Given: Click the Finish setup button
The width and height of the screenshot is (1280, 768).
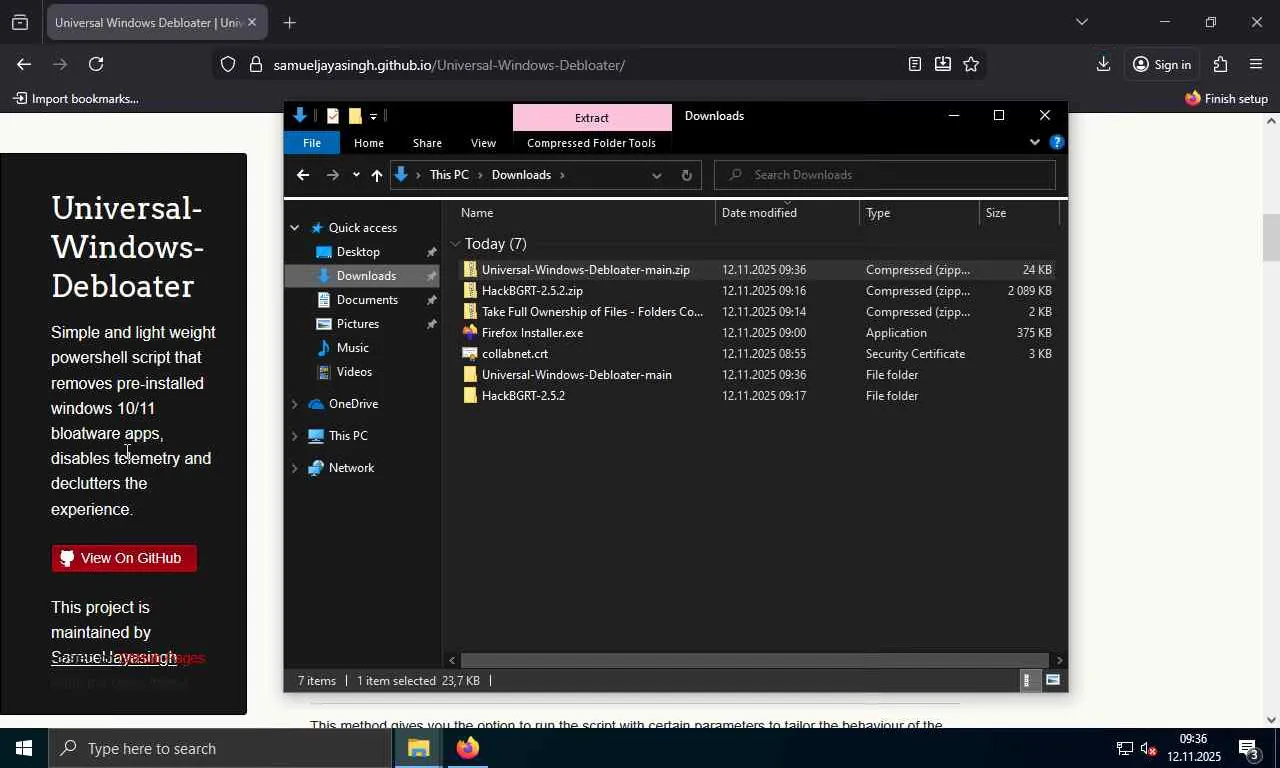Looking at the screenshot, I should click(1226, 99).
